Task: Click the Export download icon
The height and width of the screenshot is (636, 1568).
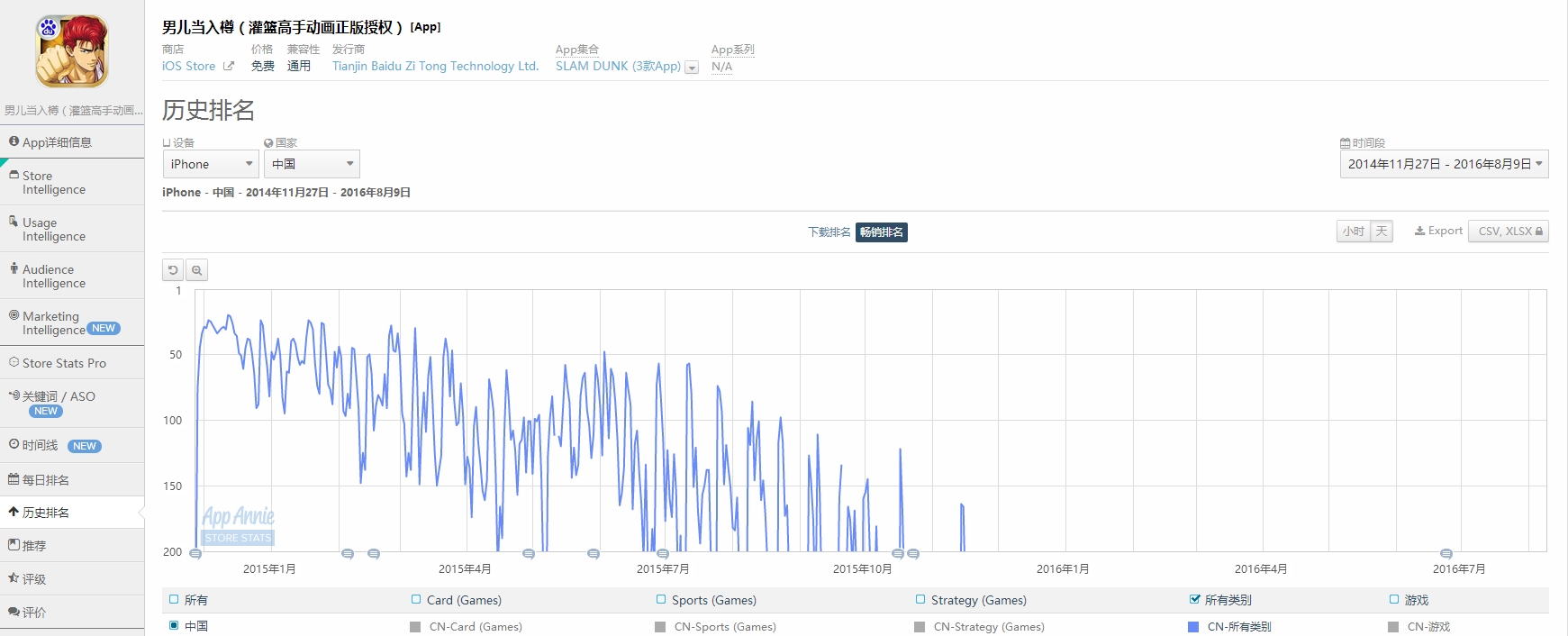Action: [1419, 232]
